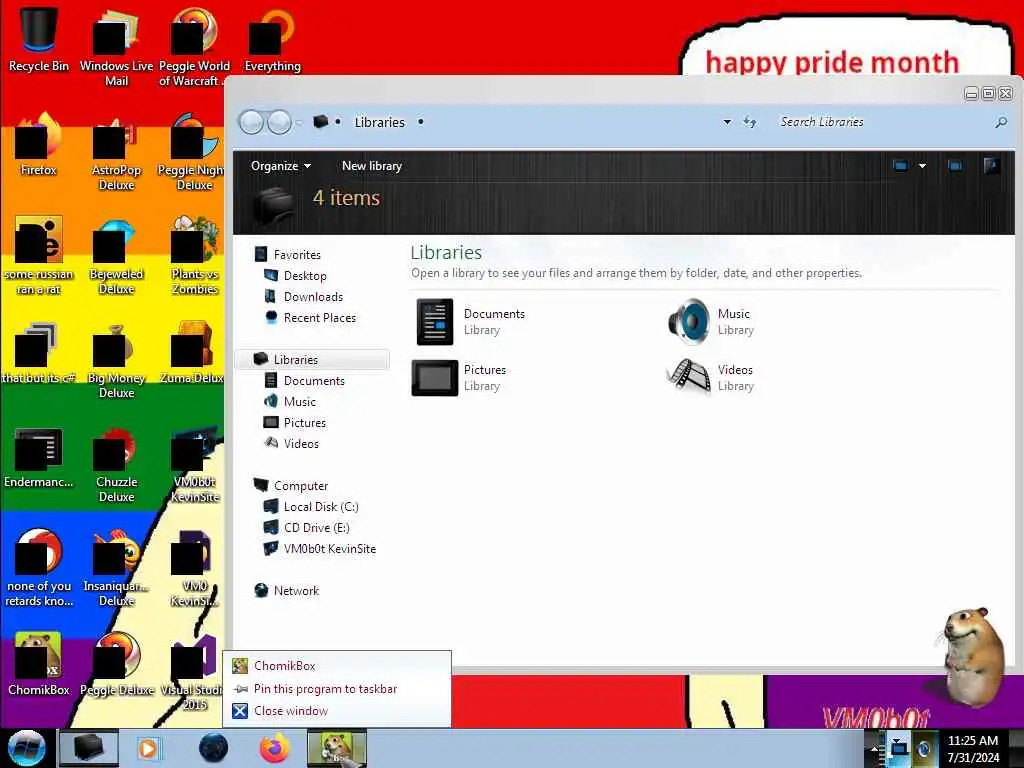Select Desktop under Favorites

point(305,276)
